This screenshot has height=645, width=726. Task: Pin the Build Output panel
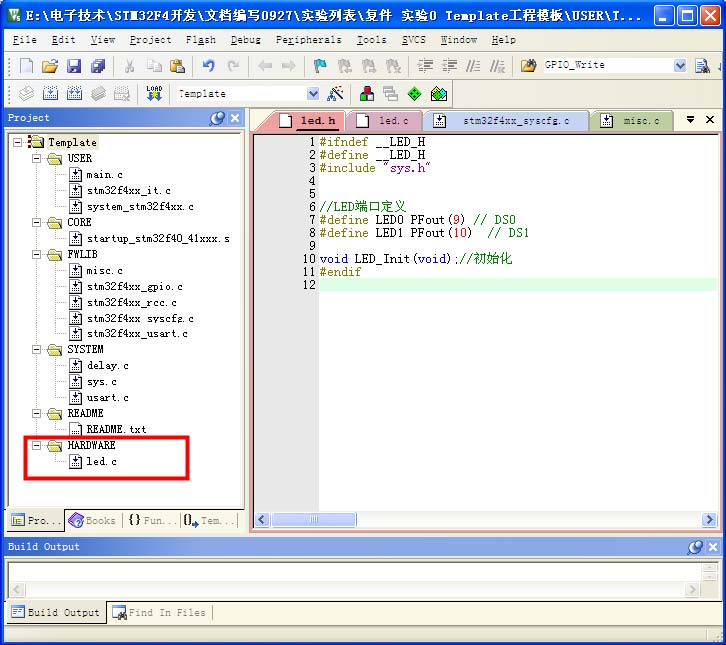695,547
